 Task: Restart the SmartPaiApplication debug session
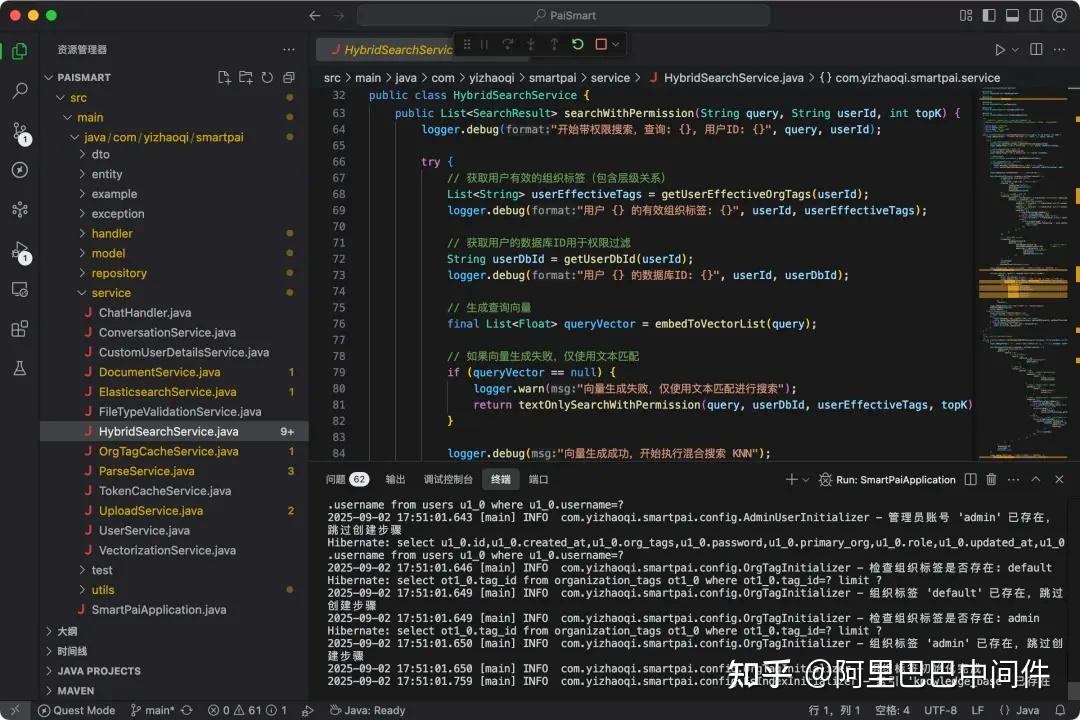click(x=577, y=44)
